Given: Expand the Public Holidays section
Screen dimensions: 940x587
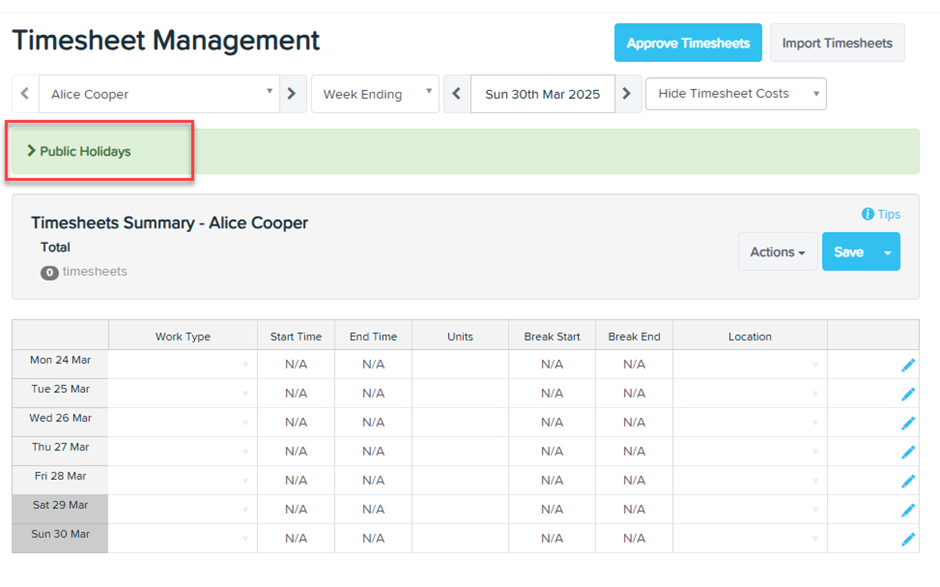Looking at the screenshot, I should click(80, 152).
